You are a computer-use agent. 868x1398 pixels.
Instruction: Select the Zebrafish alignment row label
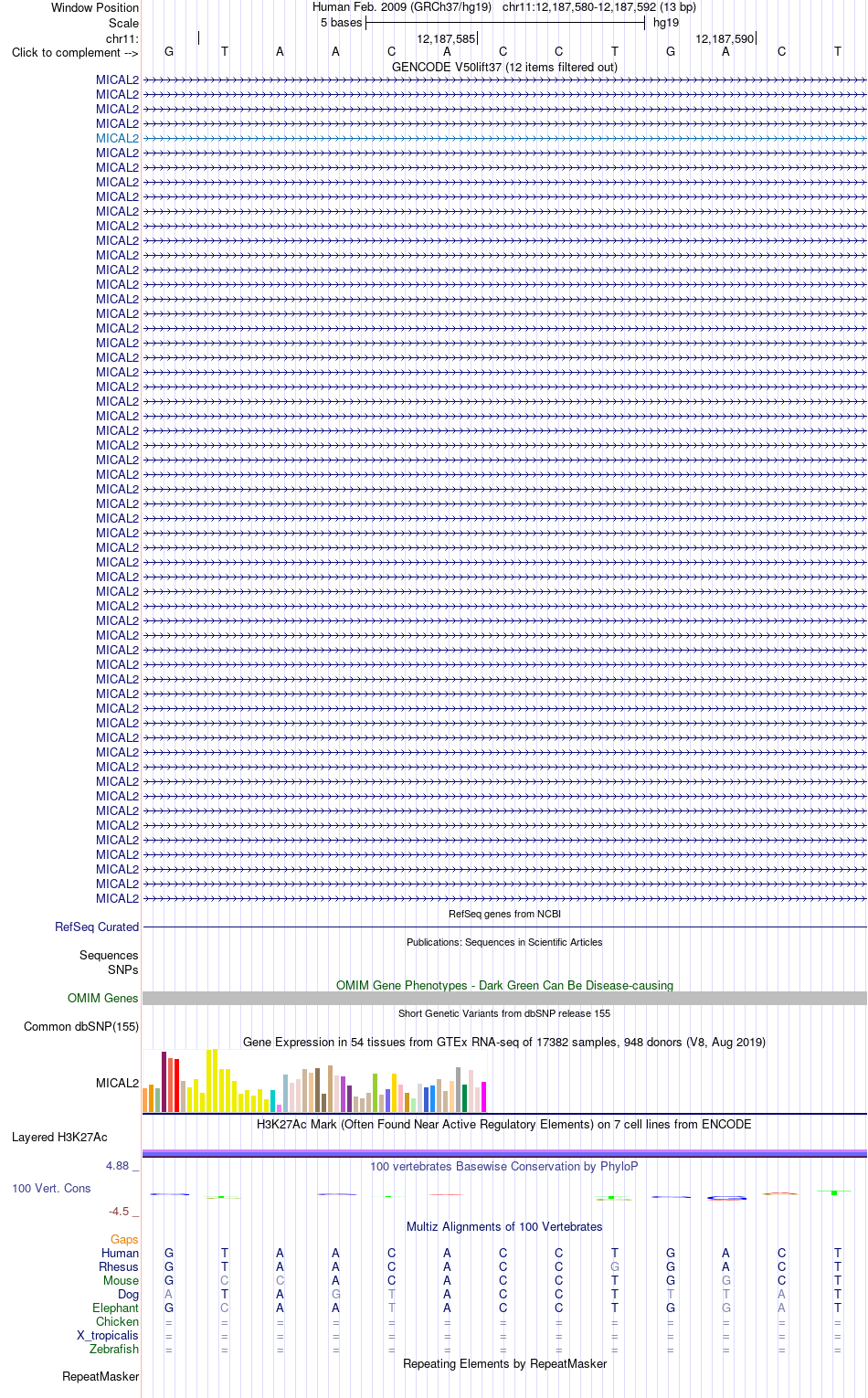(x=114, y=1349)
